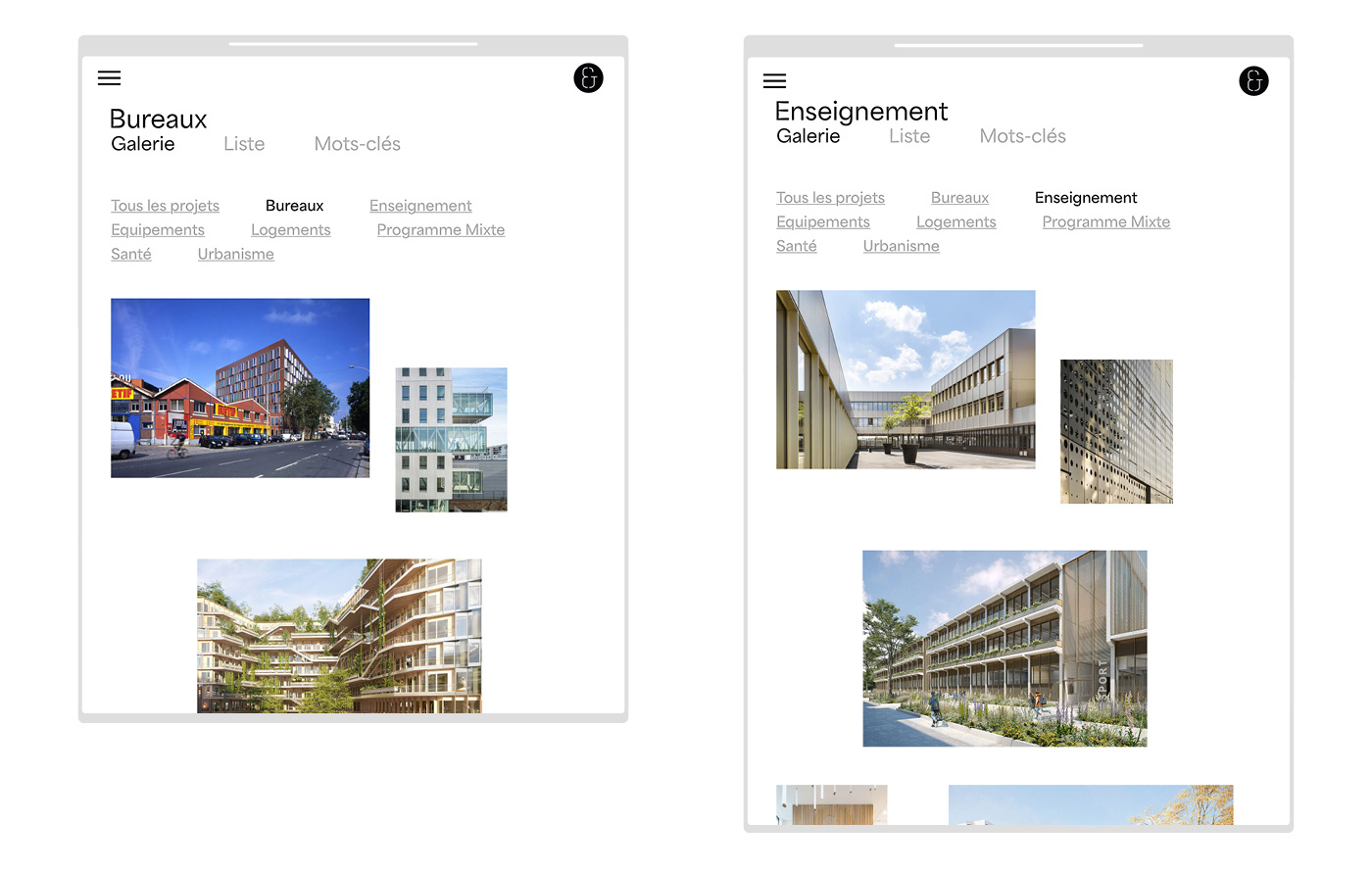Switch to Liste tab in Enseignement screen
The width and height of the screenshot is (1372, 872).
909,136
